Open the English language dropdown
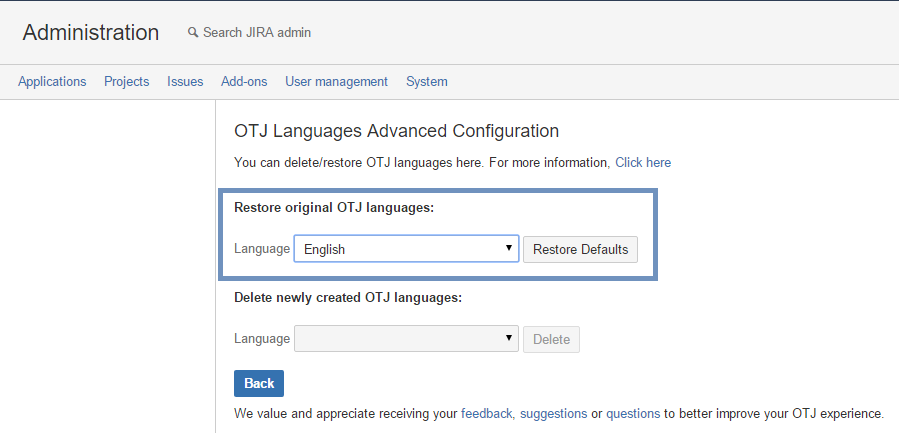This screenshot has height=433, width=899. (x=406, y=249)
